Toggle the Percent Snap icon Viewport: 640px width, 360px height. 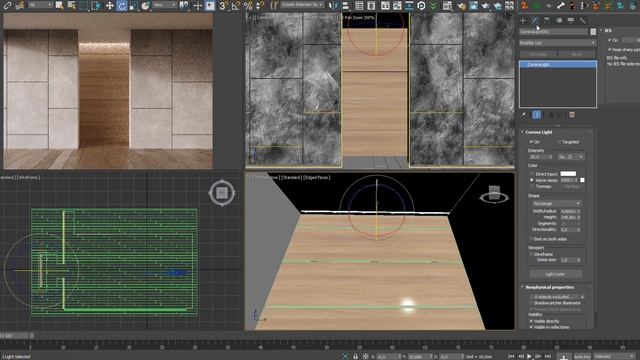pyautogui.click(x=248, y=6)
